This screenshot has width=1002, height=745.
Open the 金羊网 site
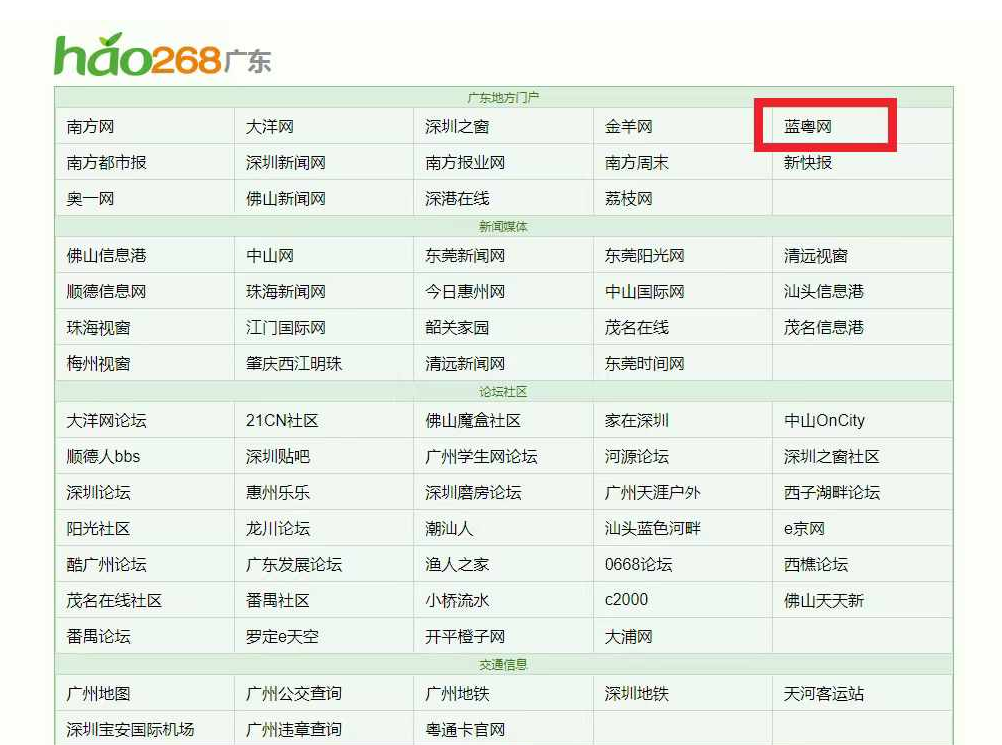(x=625, y=125)
